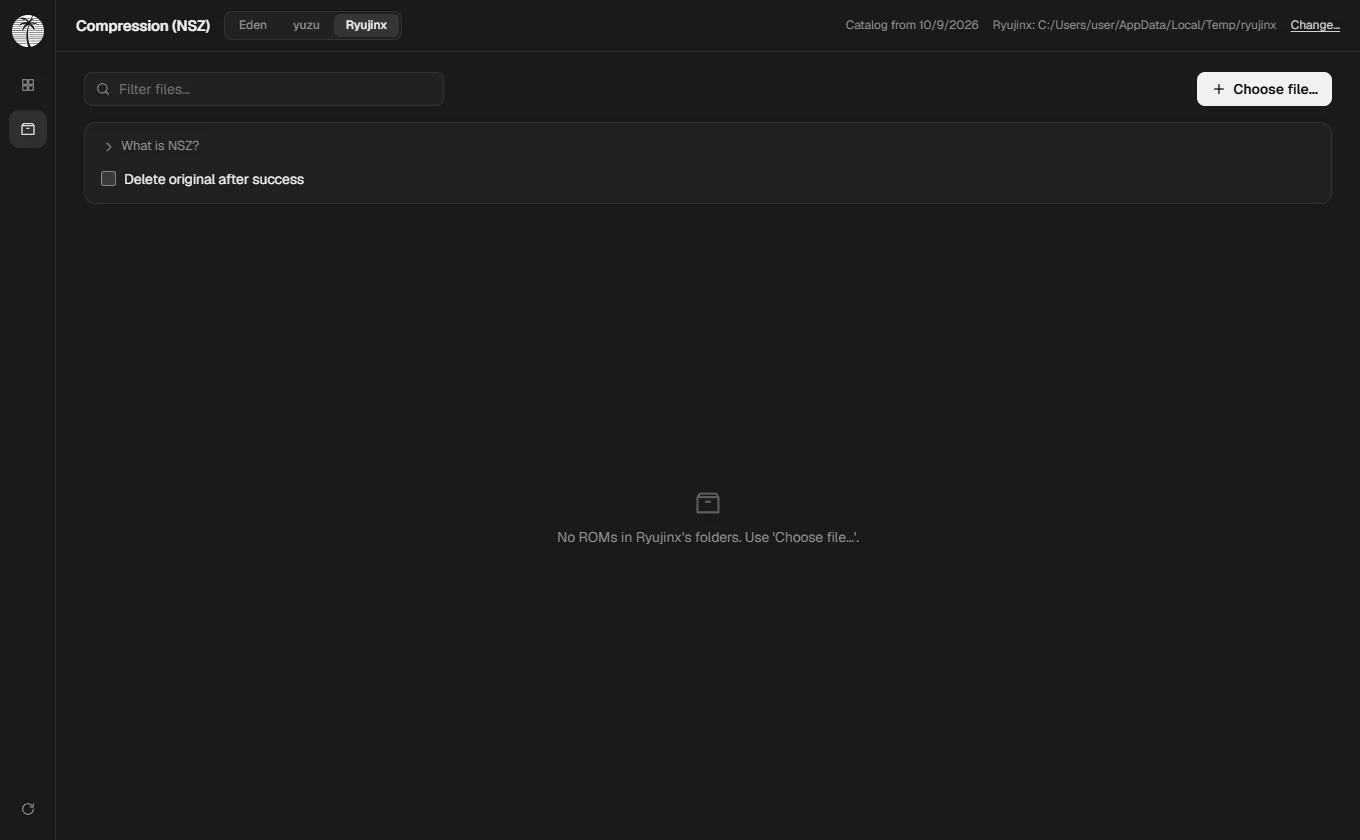Switch to the Eden emulator tab
Screen dimensions: 1360x840
coord(253,25)
